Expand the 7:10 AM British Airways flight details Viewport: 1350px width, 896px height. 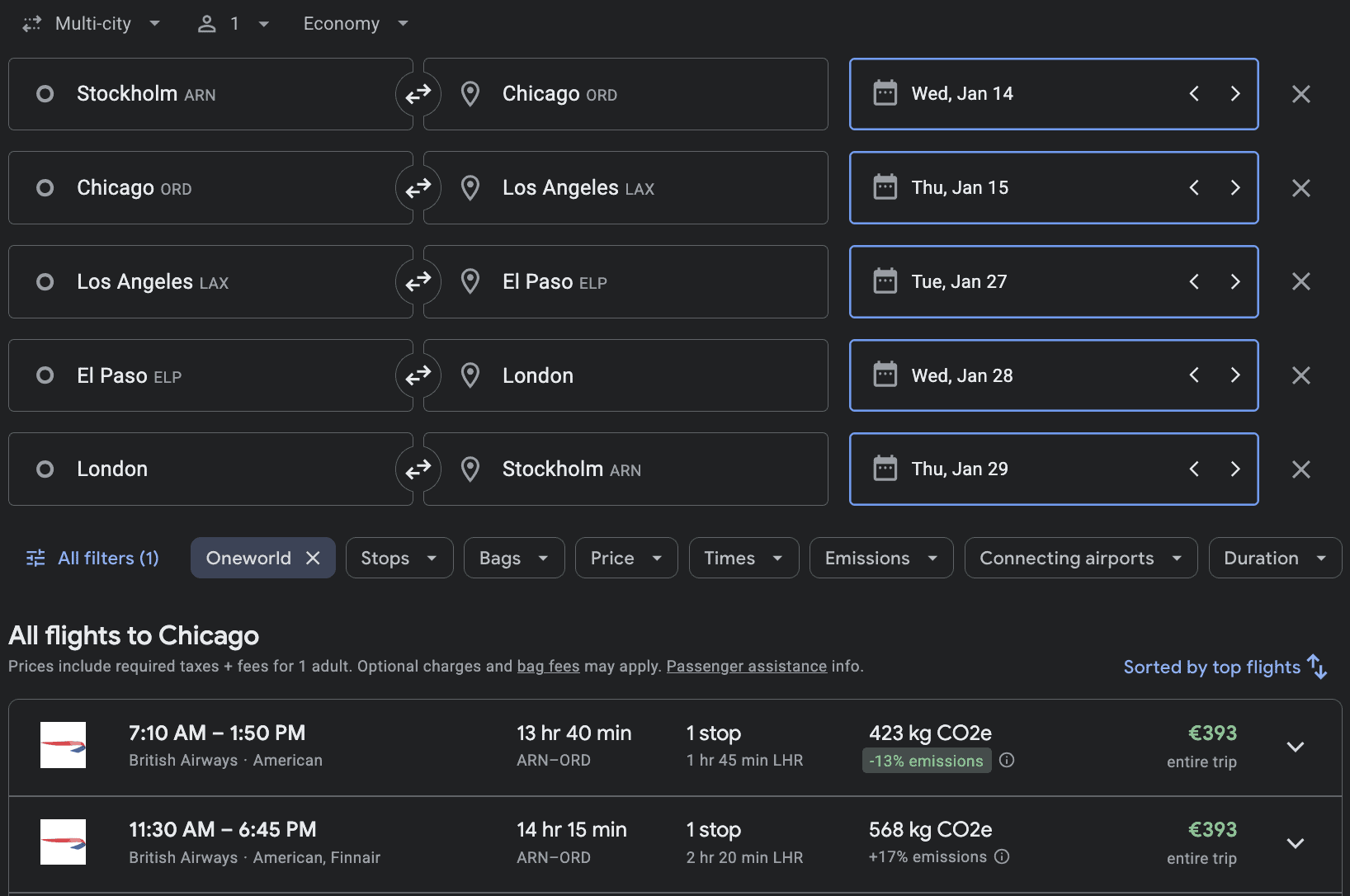pos(1295,747)
